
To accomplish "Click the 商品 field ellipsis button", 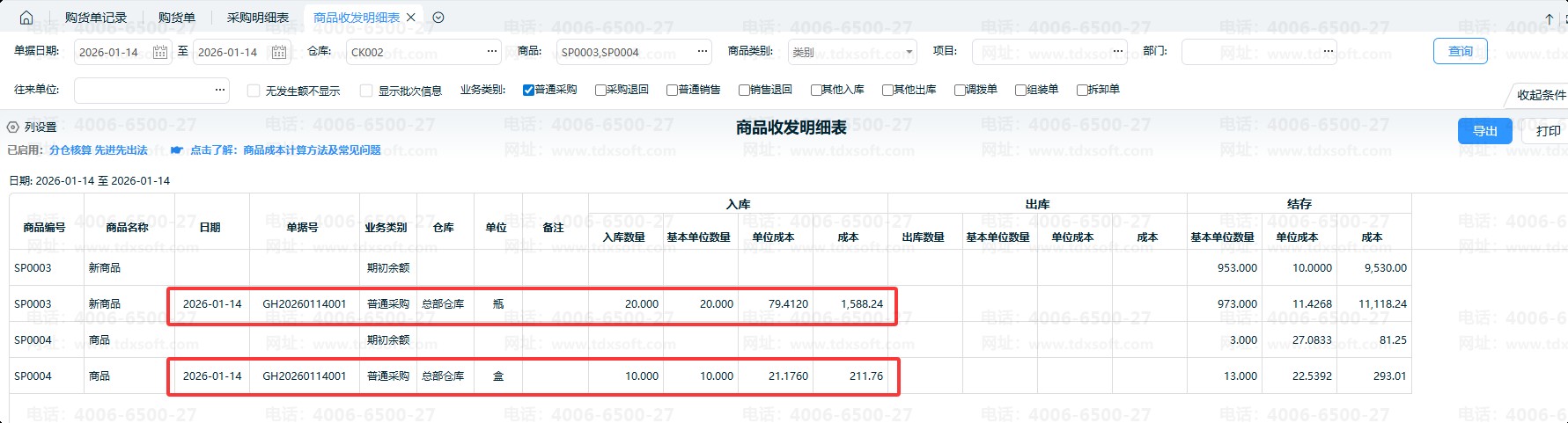I will pyautogui.click(x=702, y=52).
